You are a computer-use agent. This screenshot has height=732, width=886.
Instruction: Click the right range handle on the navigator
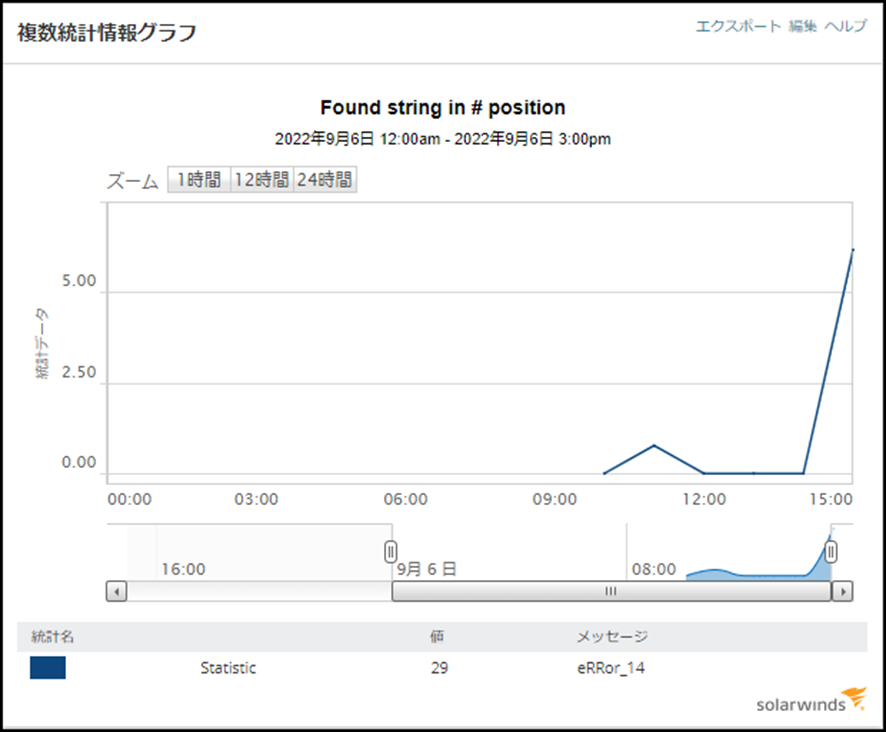tap(831, 552)
